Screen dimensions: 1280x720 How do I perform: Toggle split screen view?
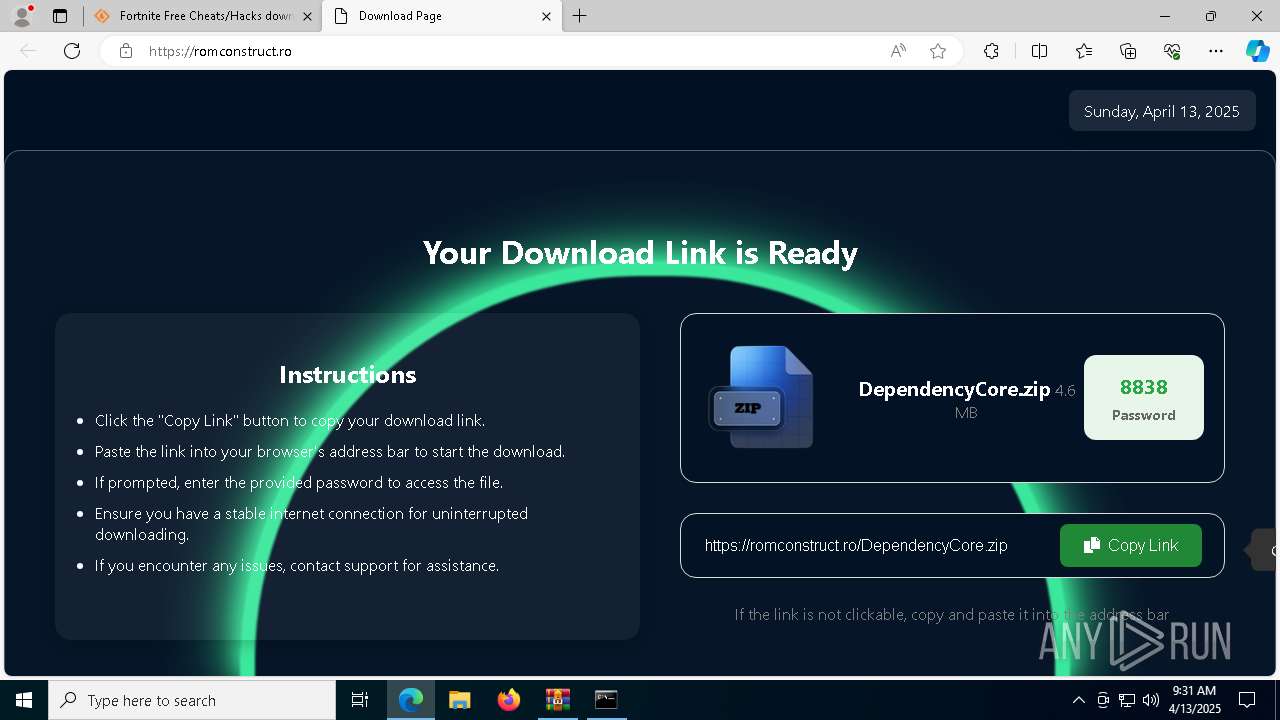[x=1039, y=51]
